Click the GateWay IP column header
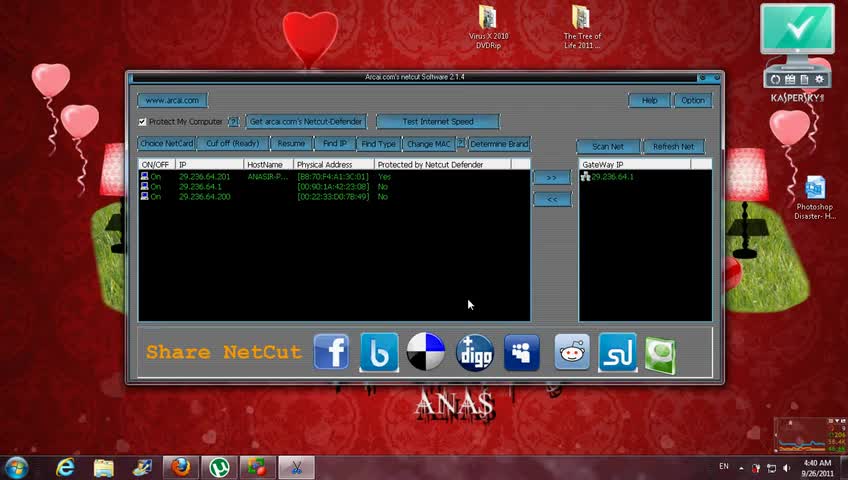The width and height of the screenshot is (848, 480). click(x=635, y=164)
